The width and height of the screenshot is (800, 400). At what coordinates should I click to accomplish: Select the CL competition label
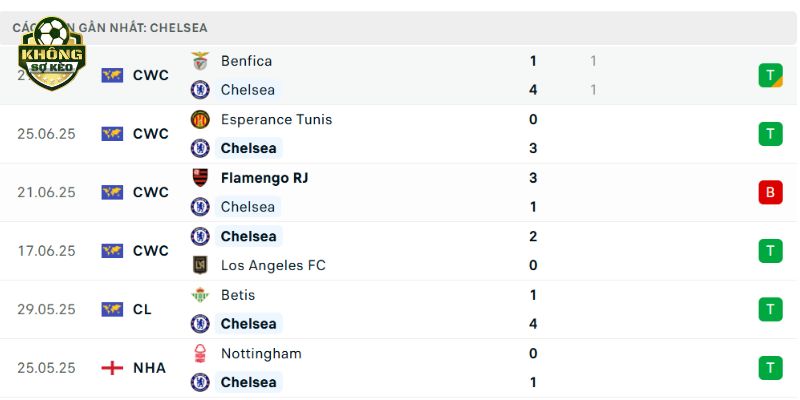[x=142, y=310]
